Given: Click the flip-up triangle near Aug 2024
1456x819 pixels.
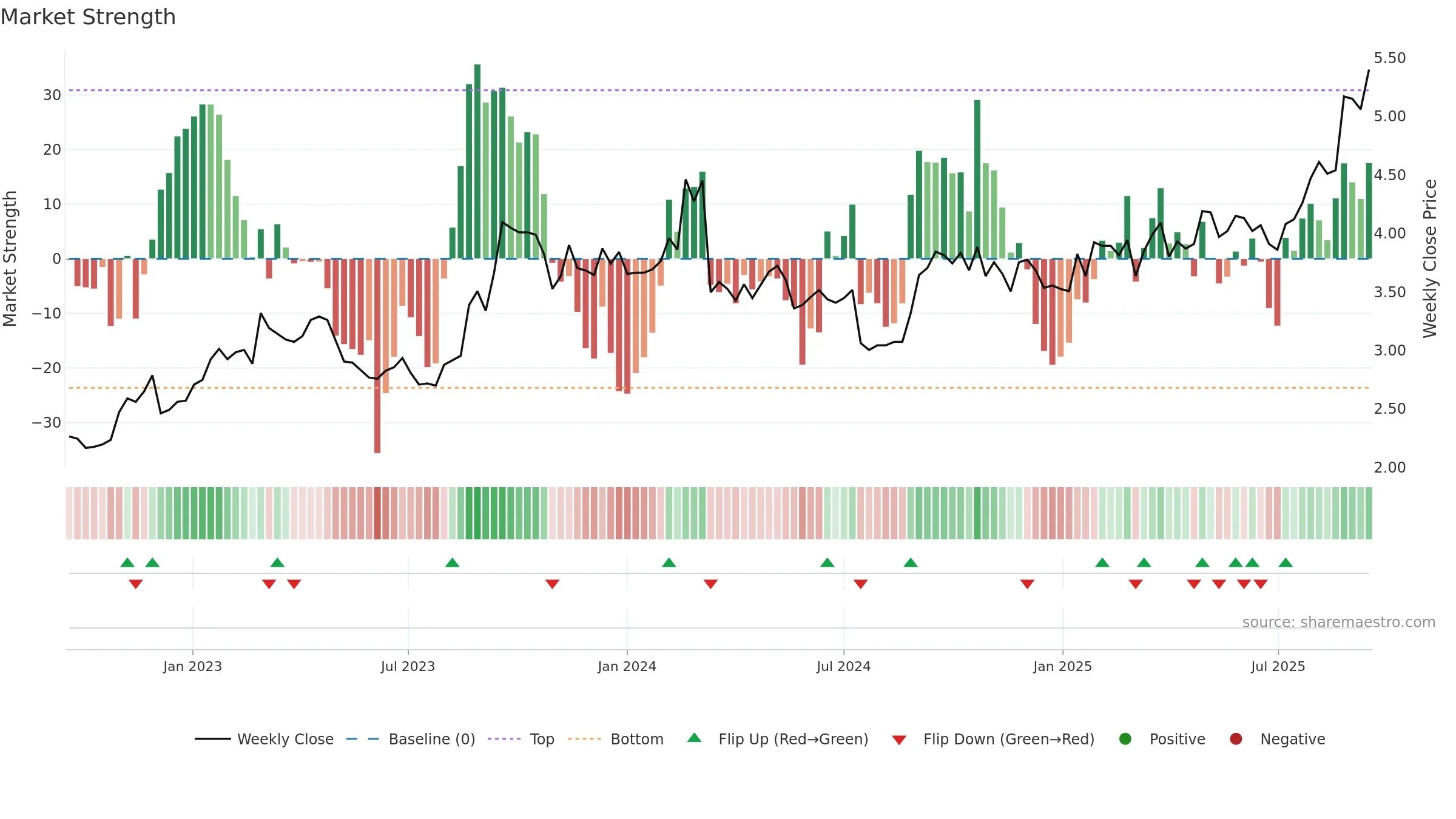Looking at the screenshot, I should 911,562.
